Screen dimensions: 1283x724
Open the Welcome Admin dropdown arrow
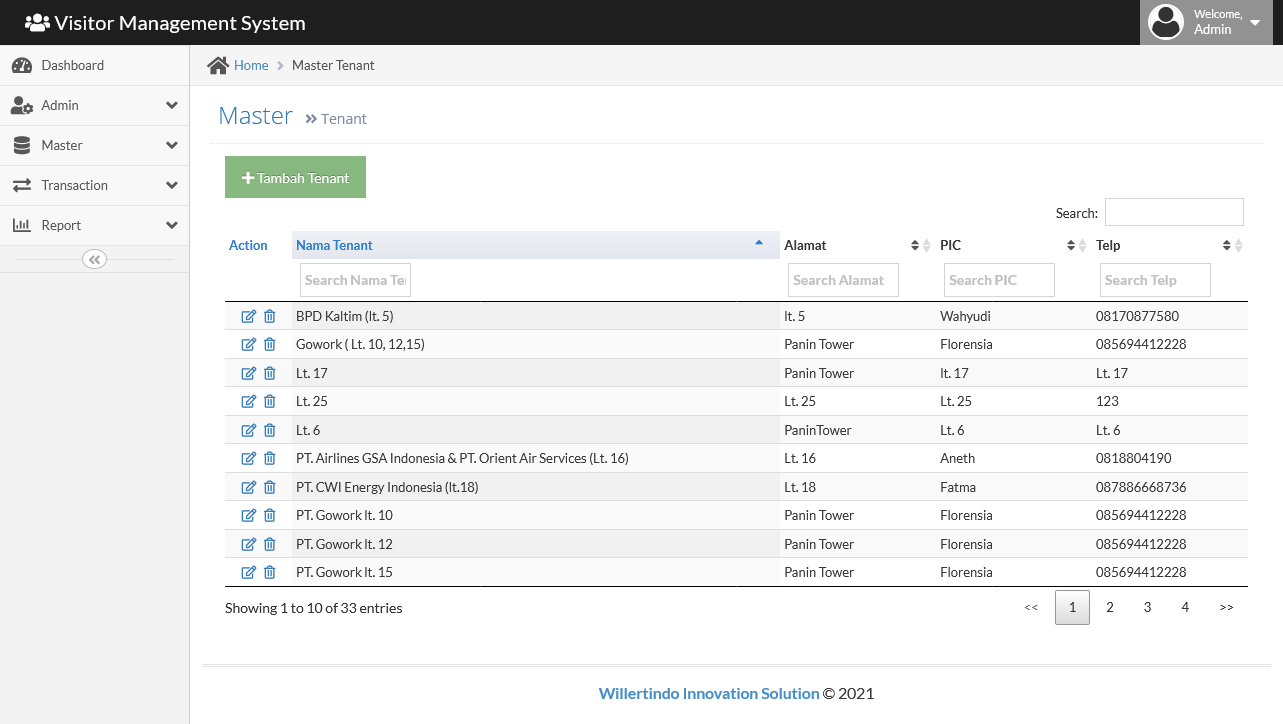(1255, 22)
